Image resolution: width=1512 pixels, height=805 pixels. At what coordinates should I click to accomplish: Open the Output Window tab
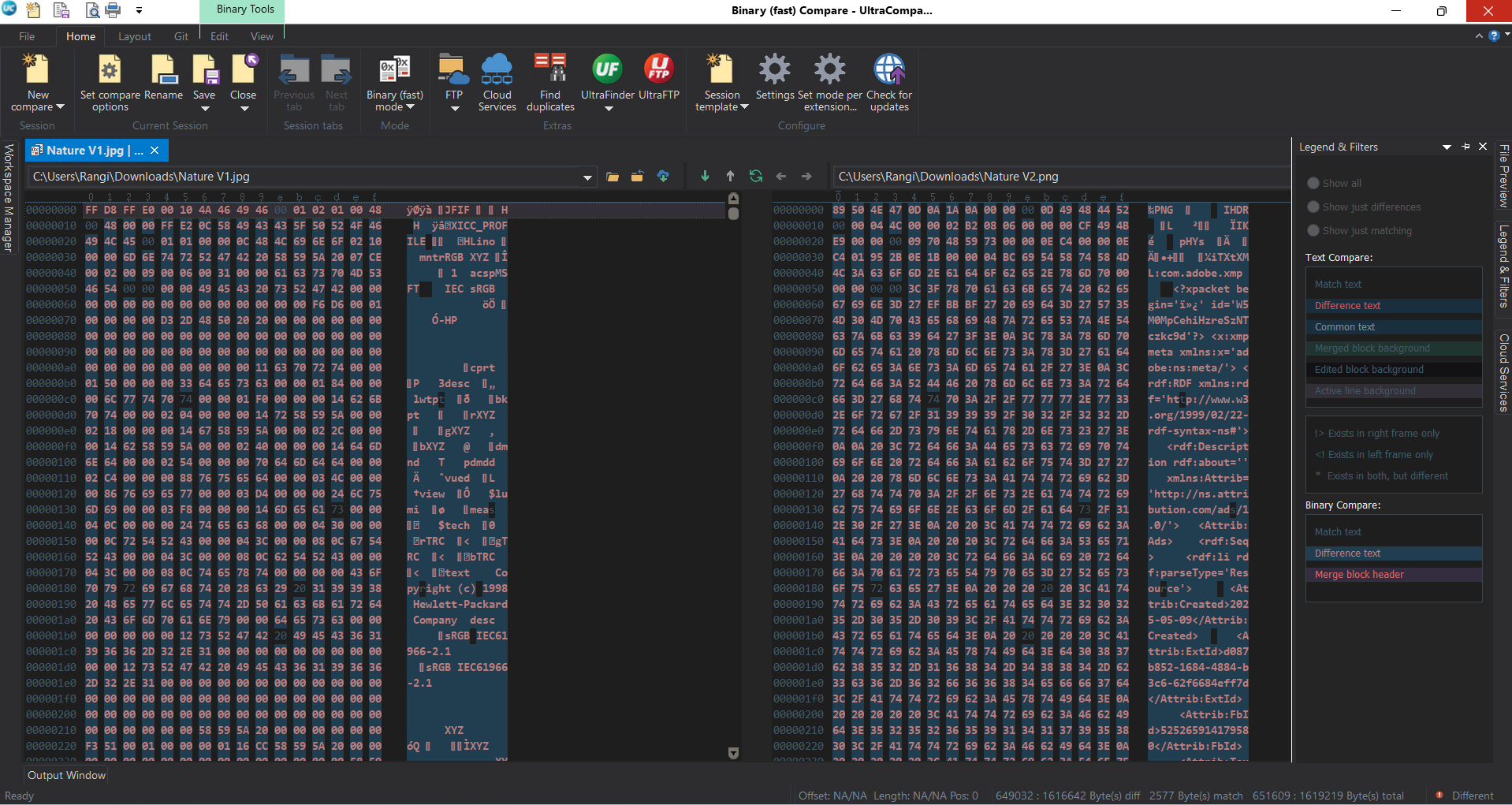(66, 775)
